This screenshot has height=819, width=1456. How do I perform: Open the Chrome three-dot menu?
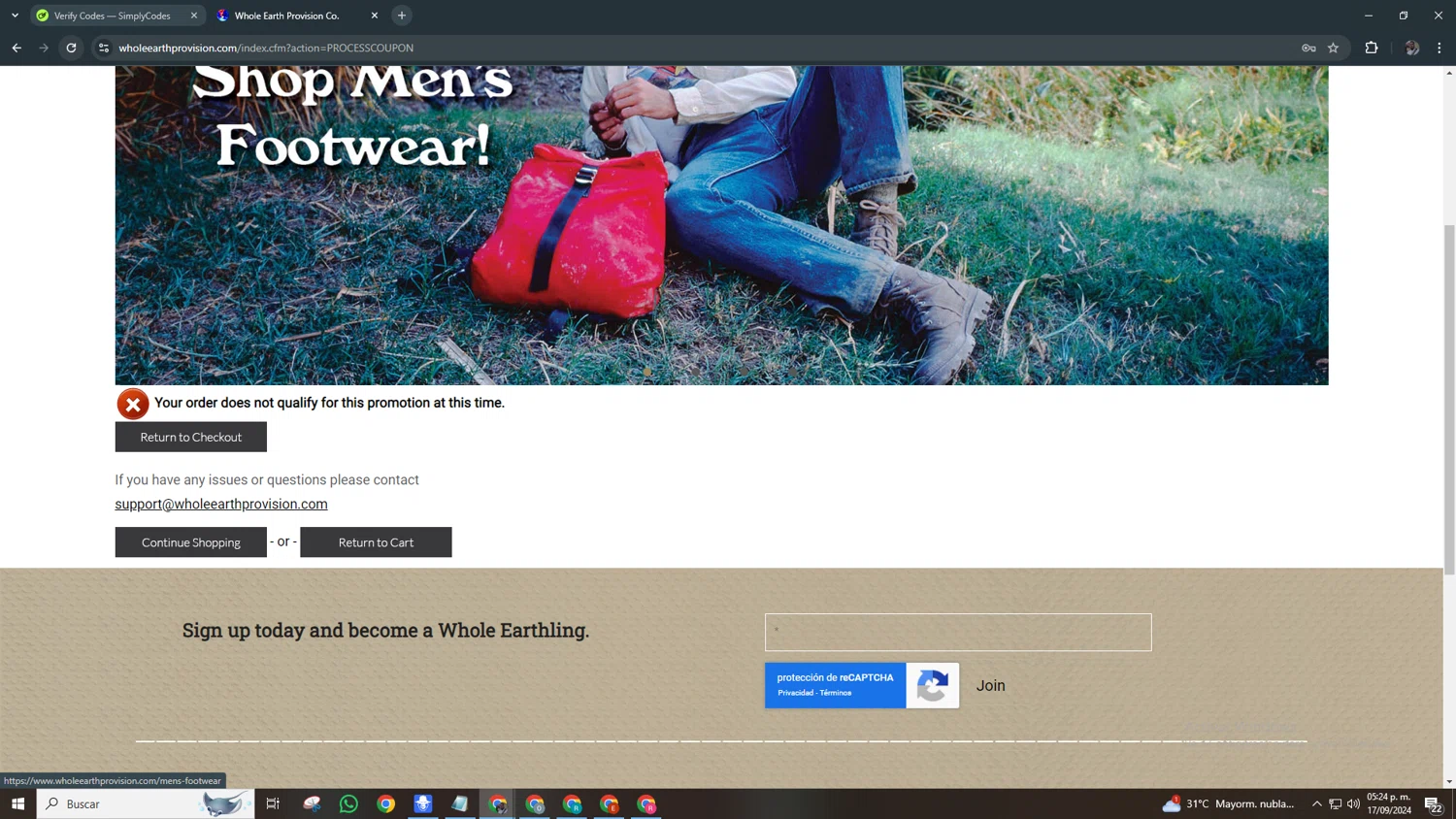click(x=1439, y=48)
